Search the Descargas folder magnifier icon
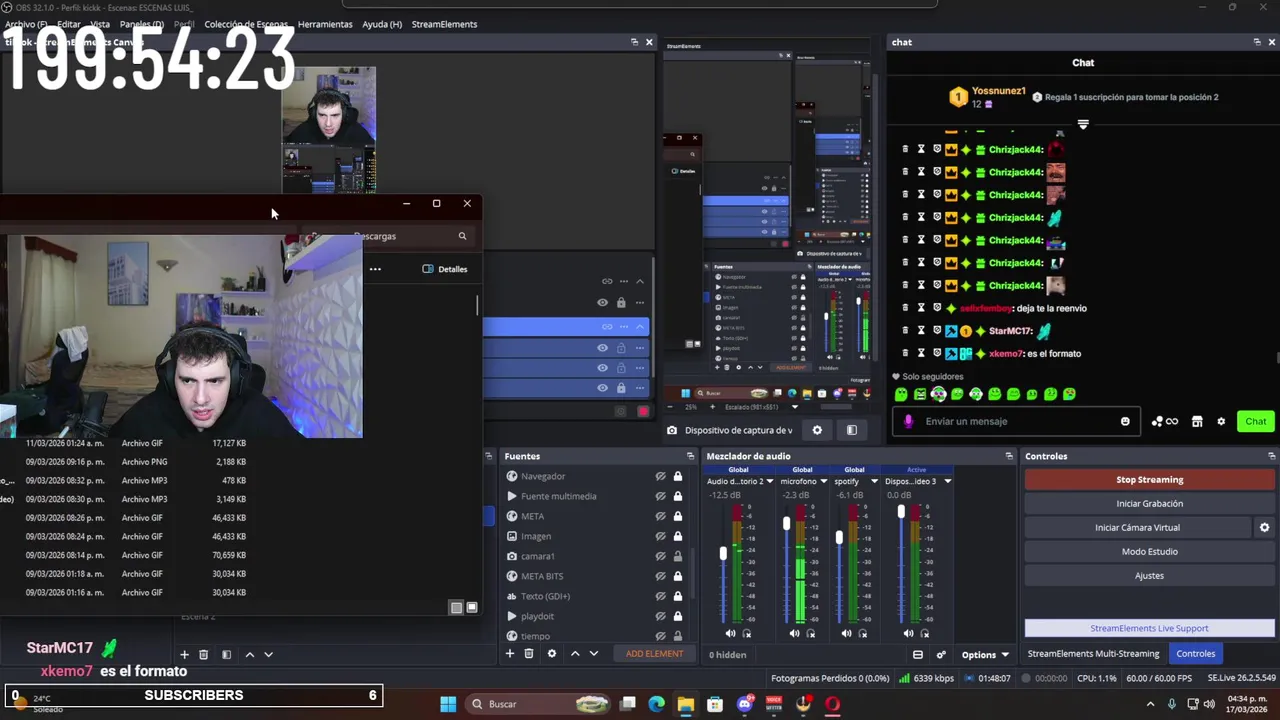The height and width of the screenshot is (720, 1280). point(462,236)
